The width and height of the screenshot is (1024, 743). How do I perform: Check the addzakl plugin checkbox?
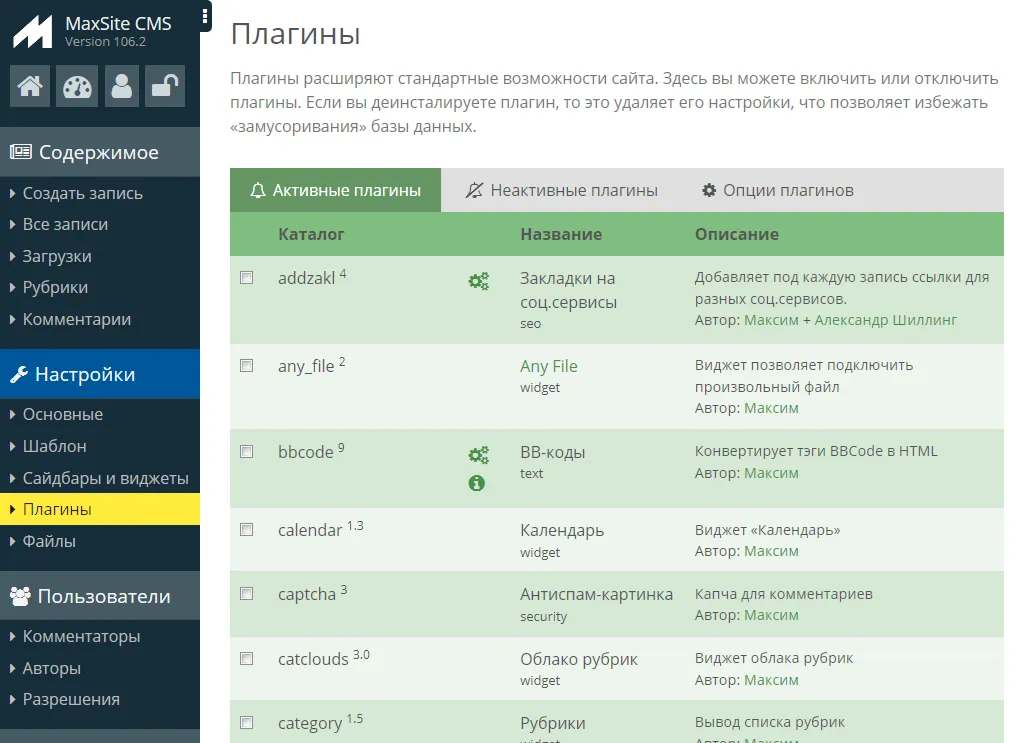[247, 278]
